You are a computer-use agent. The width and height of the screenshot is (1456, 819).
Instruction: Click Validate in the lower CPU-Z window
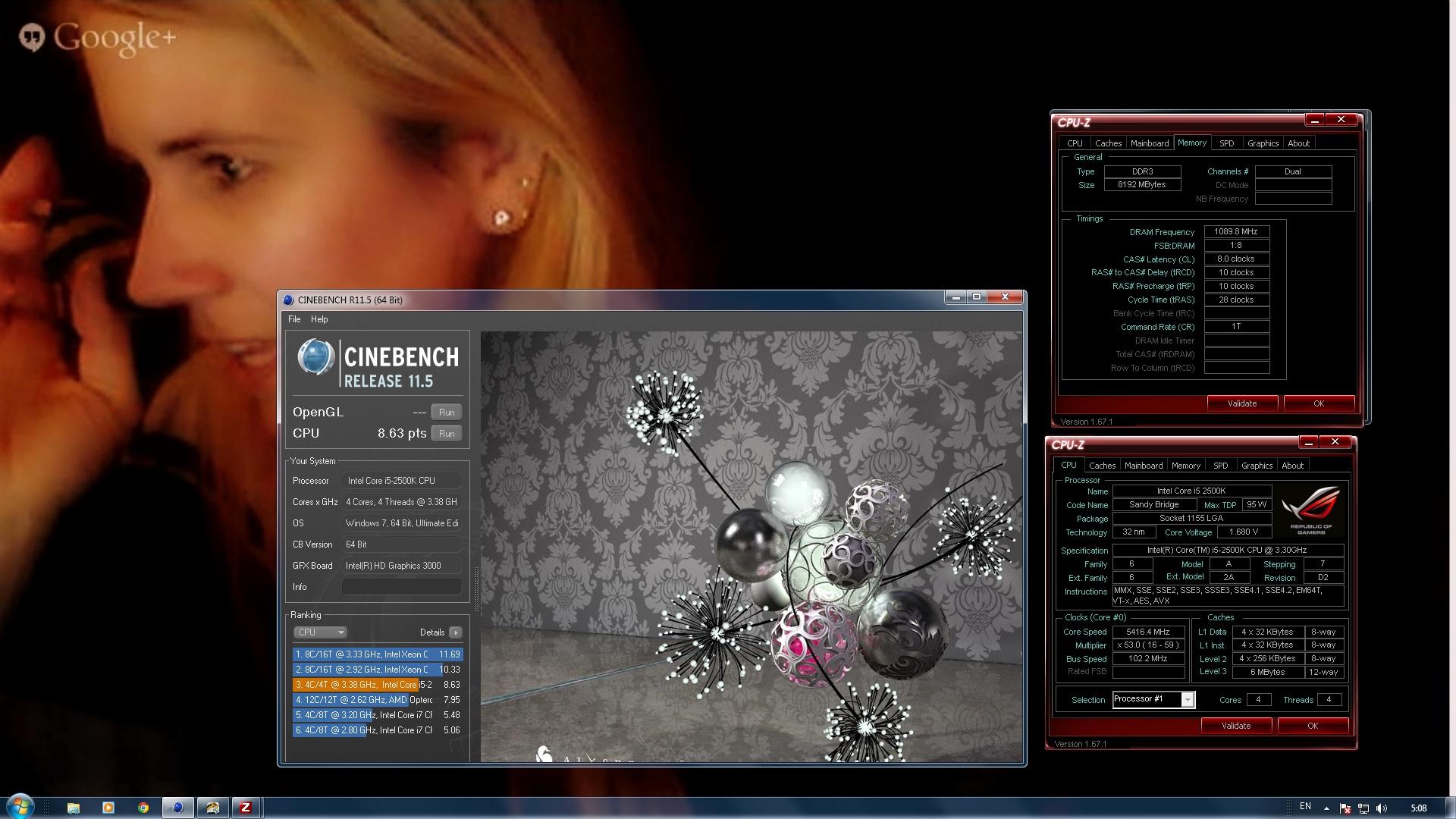pyautogui.click(x=1236, y=726)
